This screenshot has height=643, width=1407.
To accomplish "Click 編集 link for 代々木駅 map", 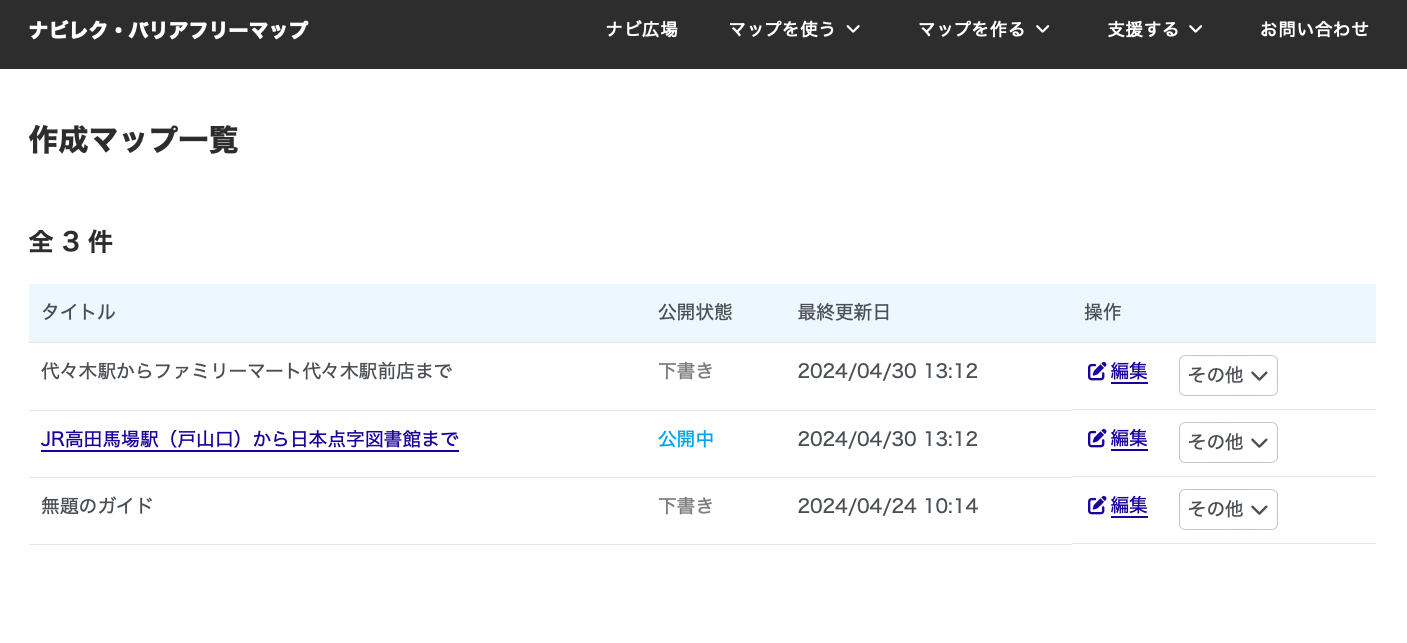I will tap(1129, 372).
